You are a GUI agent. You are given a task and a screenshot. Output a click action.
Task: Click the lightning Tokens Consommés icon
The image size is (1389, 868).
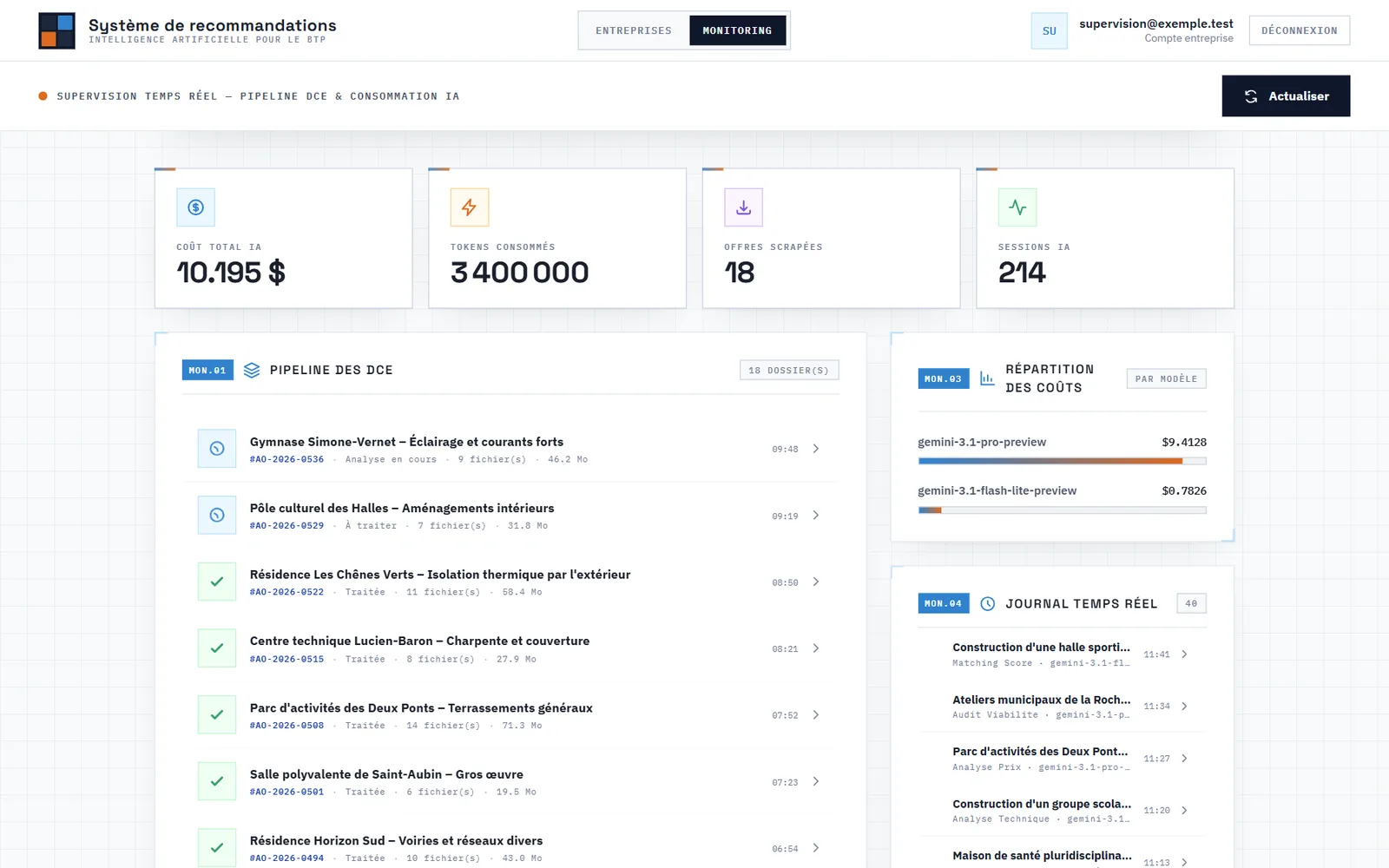470,207
